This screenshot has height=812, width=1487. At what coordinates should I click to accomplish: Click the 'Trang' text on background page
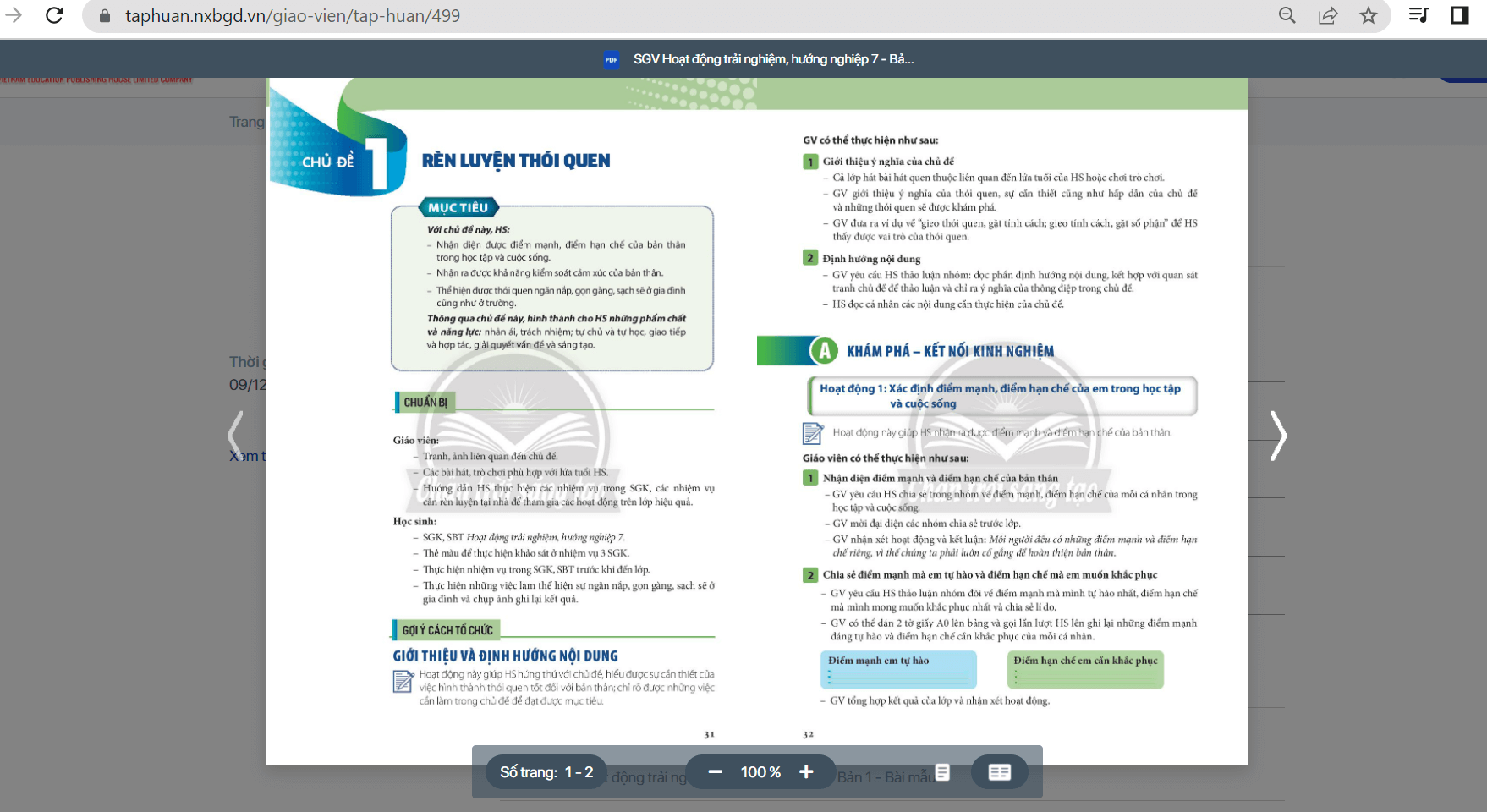click(x=247, y=122)
